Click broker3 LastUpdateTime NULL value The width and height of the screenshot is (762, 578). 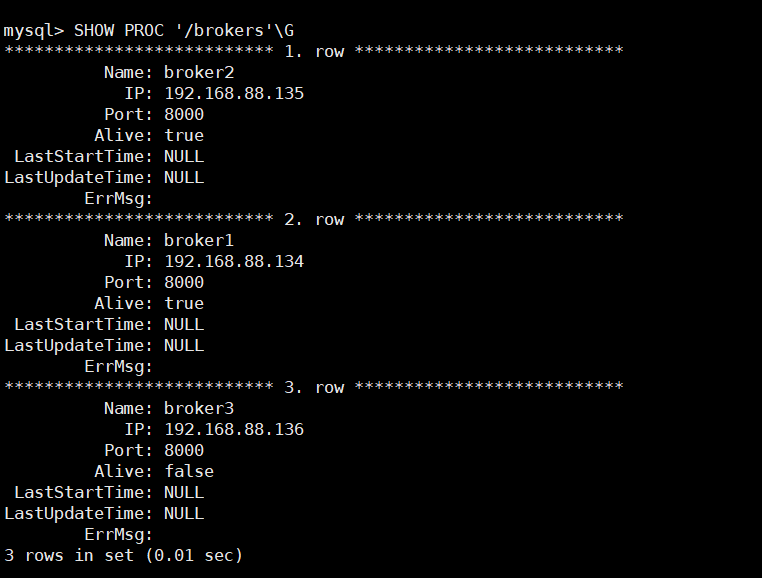pos(184,513)
